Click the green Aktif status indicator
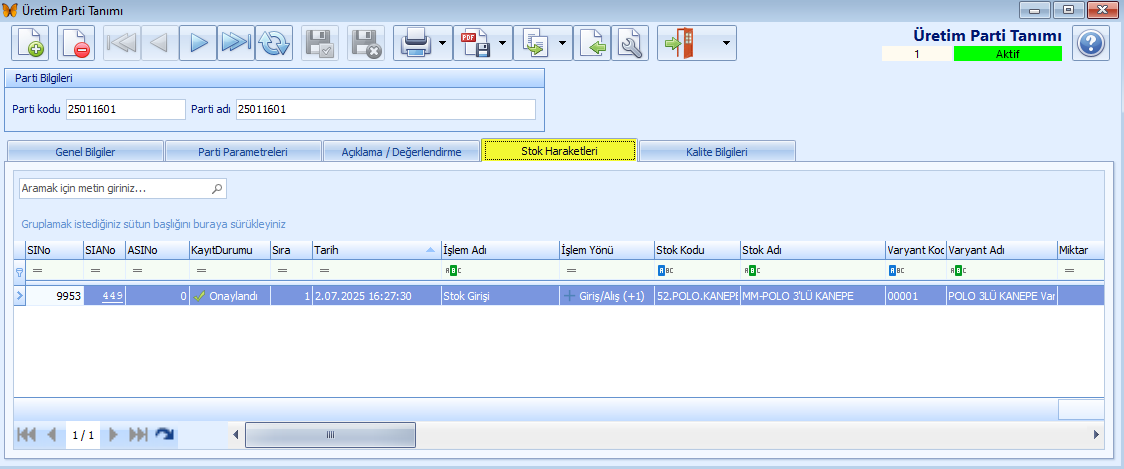Screen dimensions: 1124x469 [x=1007, y=54]
